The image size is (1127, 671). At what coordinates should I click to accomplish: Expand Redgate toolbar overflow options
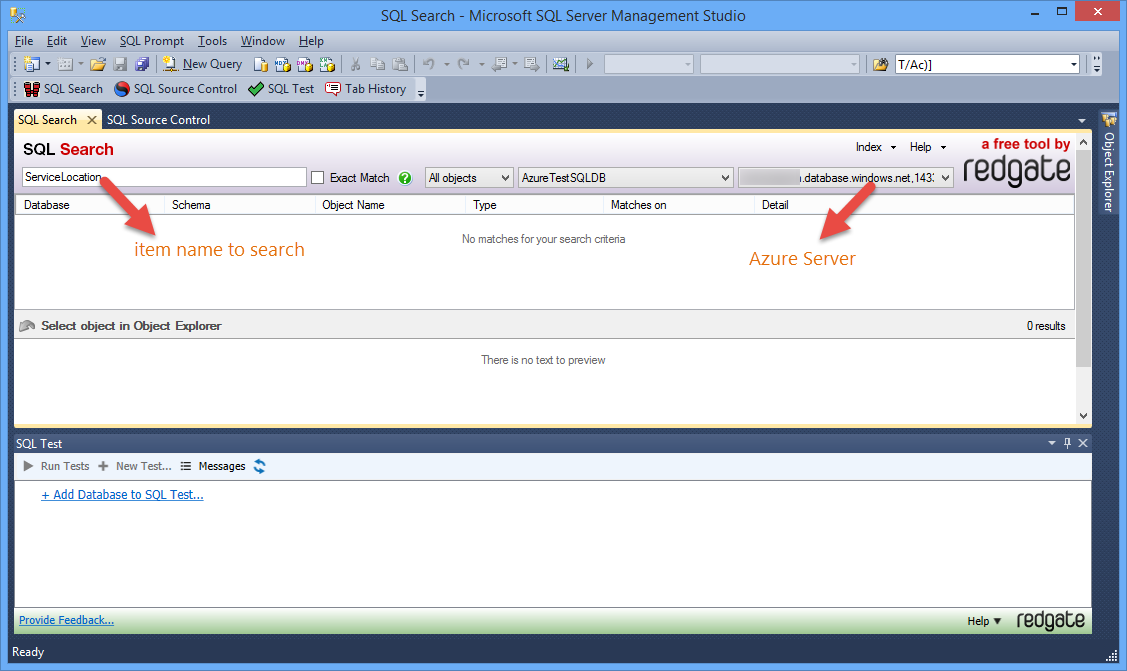pyautogui.click(x=420, y=91)
